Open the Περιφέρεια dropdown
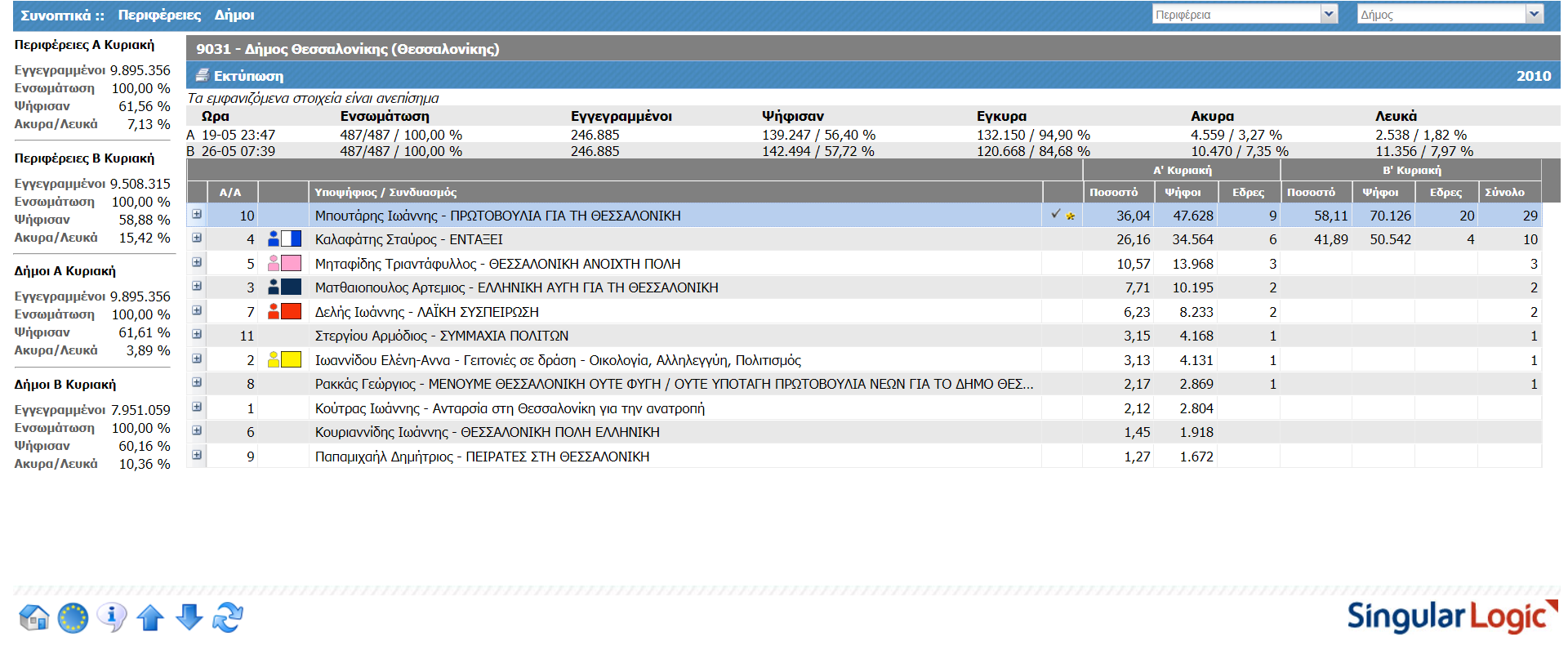This screenshot has height=646, width=1568. [x=1329, y=14]
